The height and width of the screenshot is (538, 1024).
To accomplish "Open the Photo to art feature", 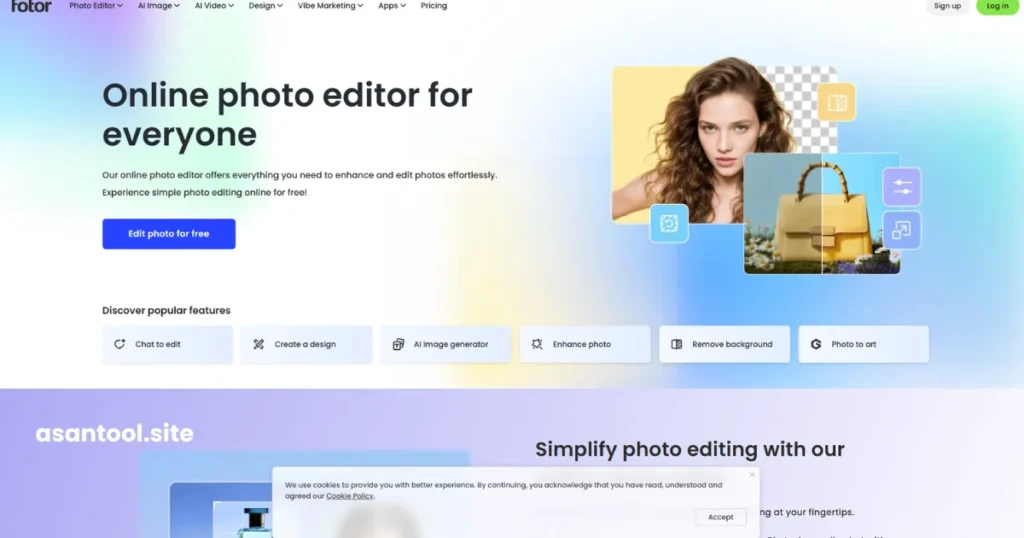I will point(863,344).
